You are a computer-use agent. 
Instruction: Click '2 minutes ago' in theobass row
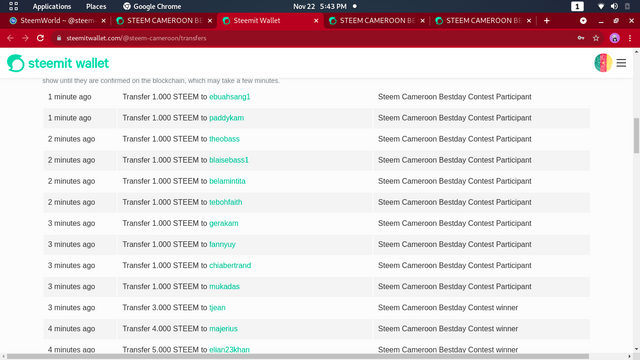(x=71, y=139)
